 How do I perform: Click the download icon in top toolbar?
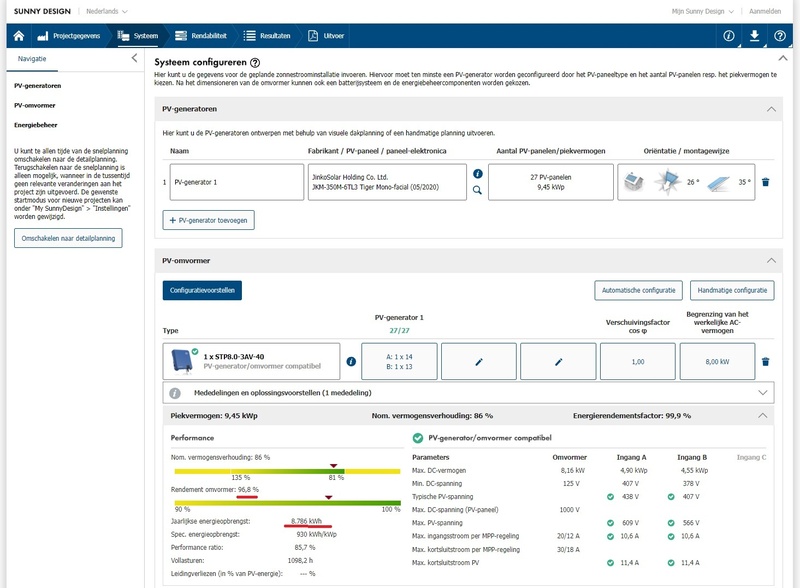(755, 36)
